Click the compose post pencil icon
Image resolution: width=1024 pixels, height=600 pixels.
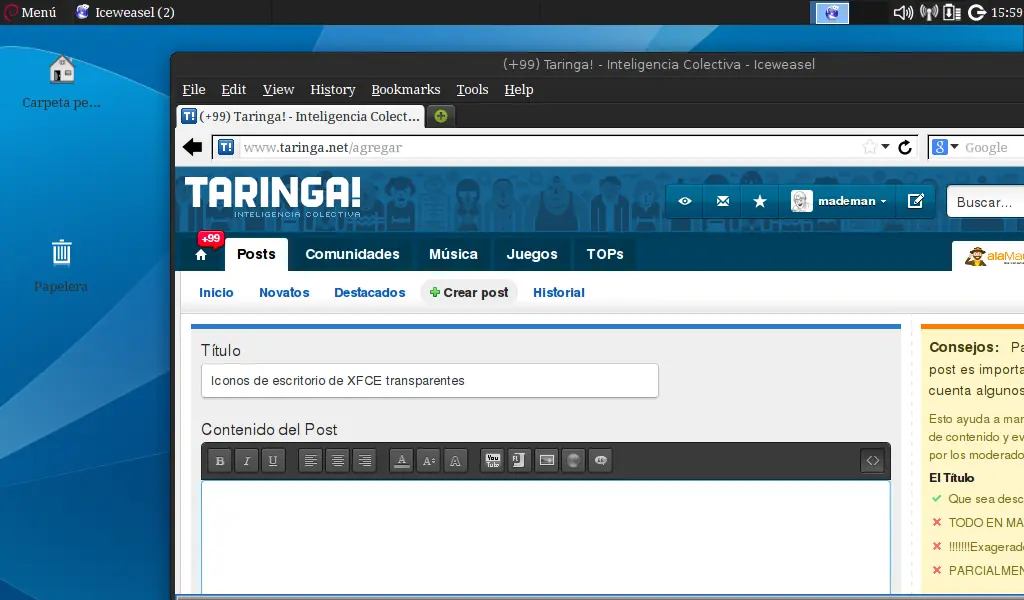pyautogui.click(x=916, y=201)
